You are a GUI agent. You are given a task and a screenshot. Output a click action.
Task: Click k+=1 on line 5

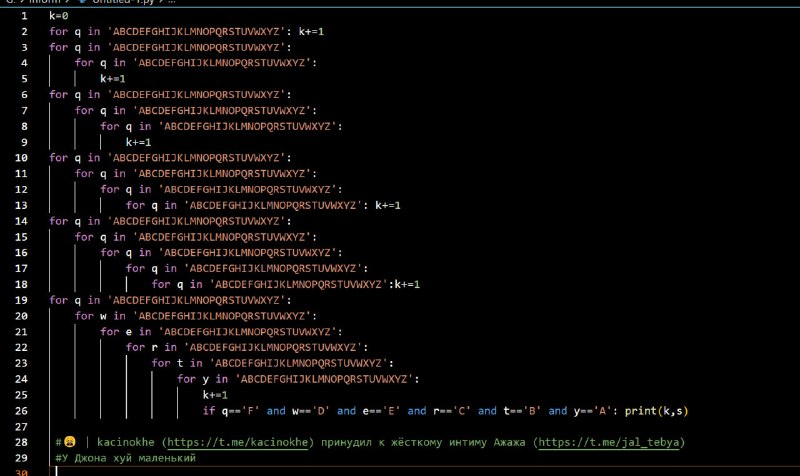(113, 79)
